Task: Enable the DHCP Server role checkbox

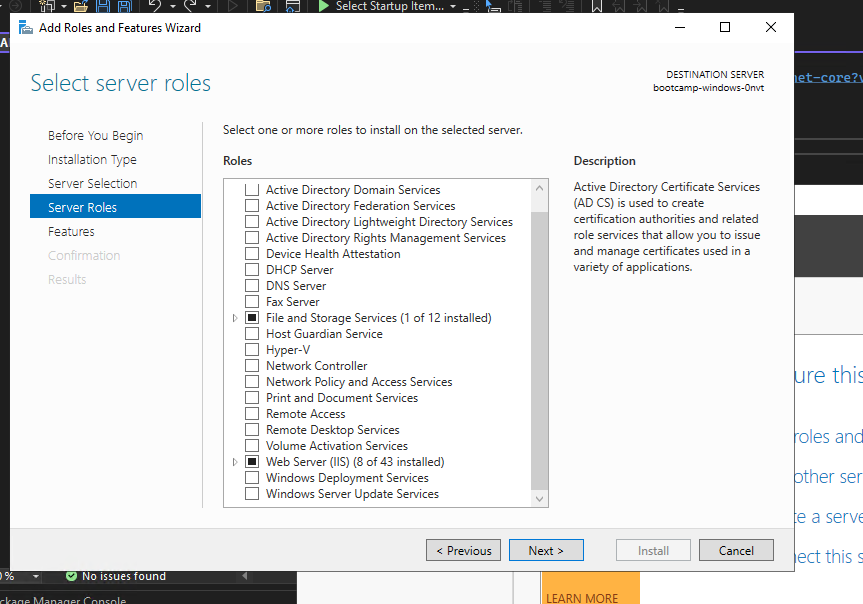Action: [252, 270]
